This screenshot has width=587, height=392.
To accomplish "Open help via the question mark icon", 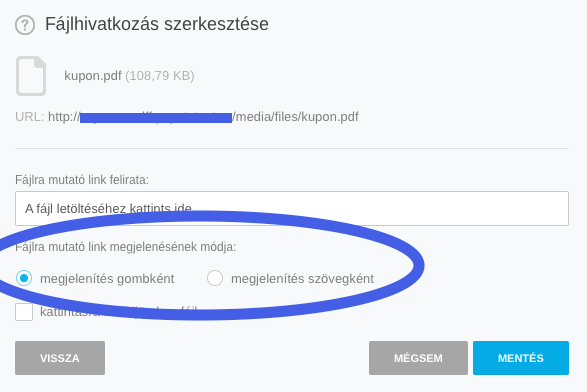I will tap(25, 25).
